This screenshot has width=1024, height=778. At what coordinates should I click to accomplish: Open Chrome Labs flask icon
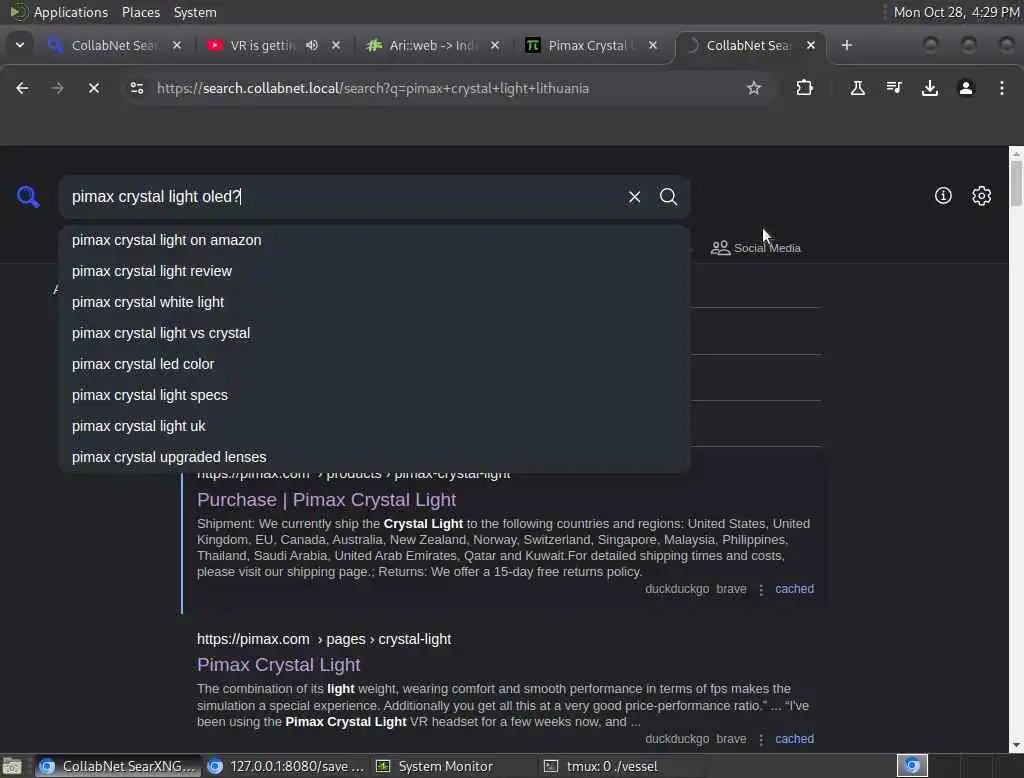pyautogui.click(x=857, y=88)
